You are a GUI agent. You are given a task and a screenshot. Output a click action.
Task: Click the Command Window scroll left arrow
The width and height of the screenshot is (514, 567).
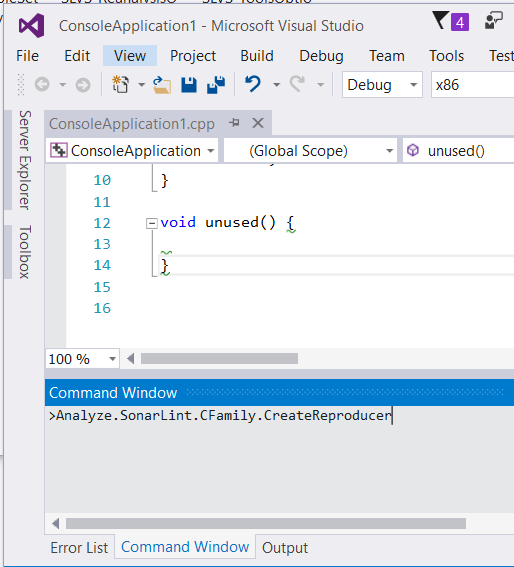(x=55, y=523)
